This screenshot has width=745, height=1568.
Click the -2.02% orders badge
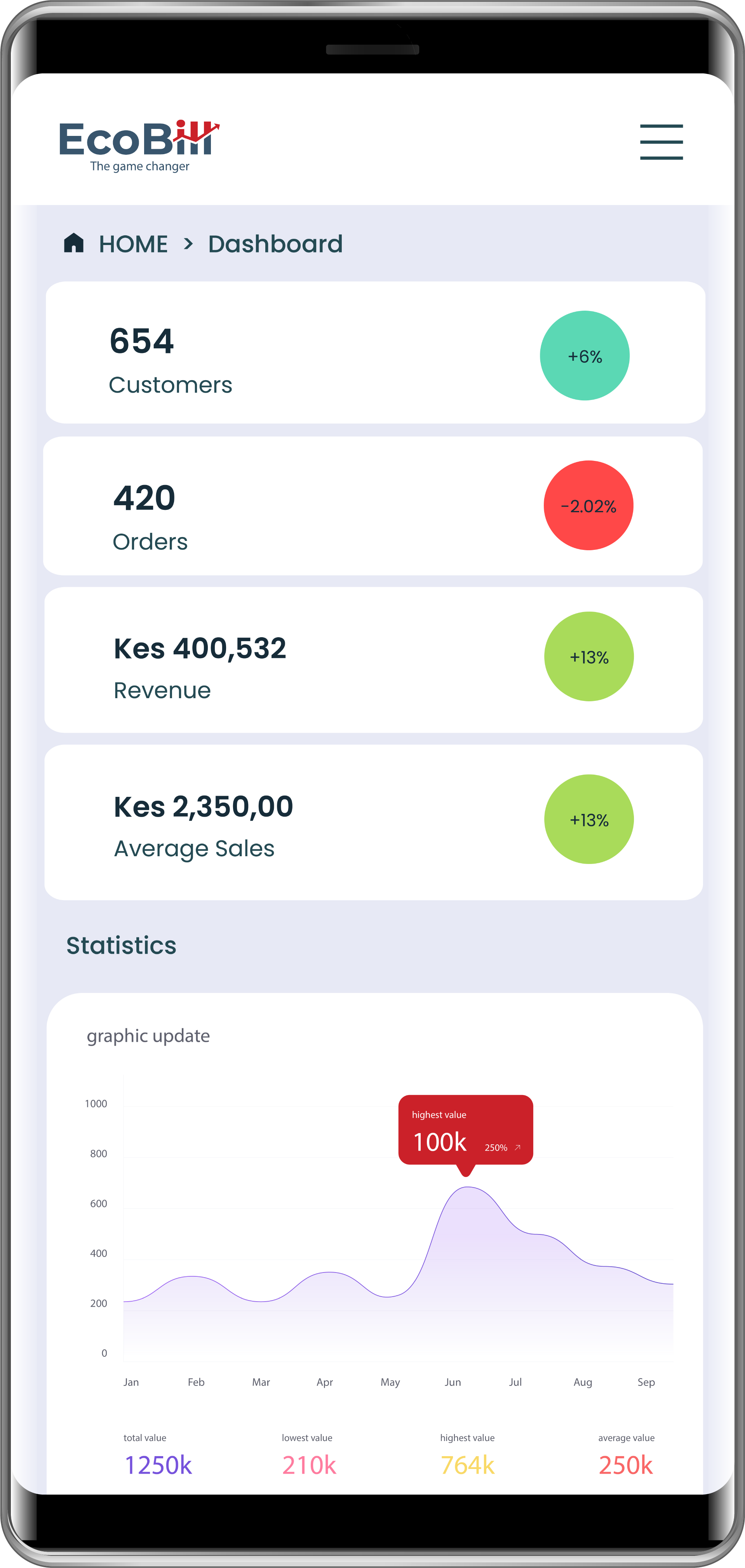(x=588, y=505)
